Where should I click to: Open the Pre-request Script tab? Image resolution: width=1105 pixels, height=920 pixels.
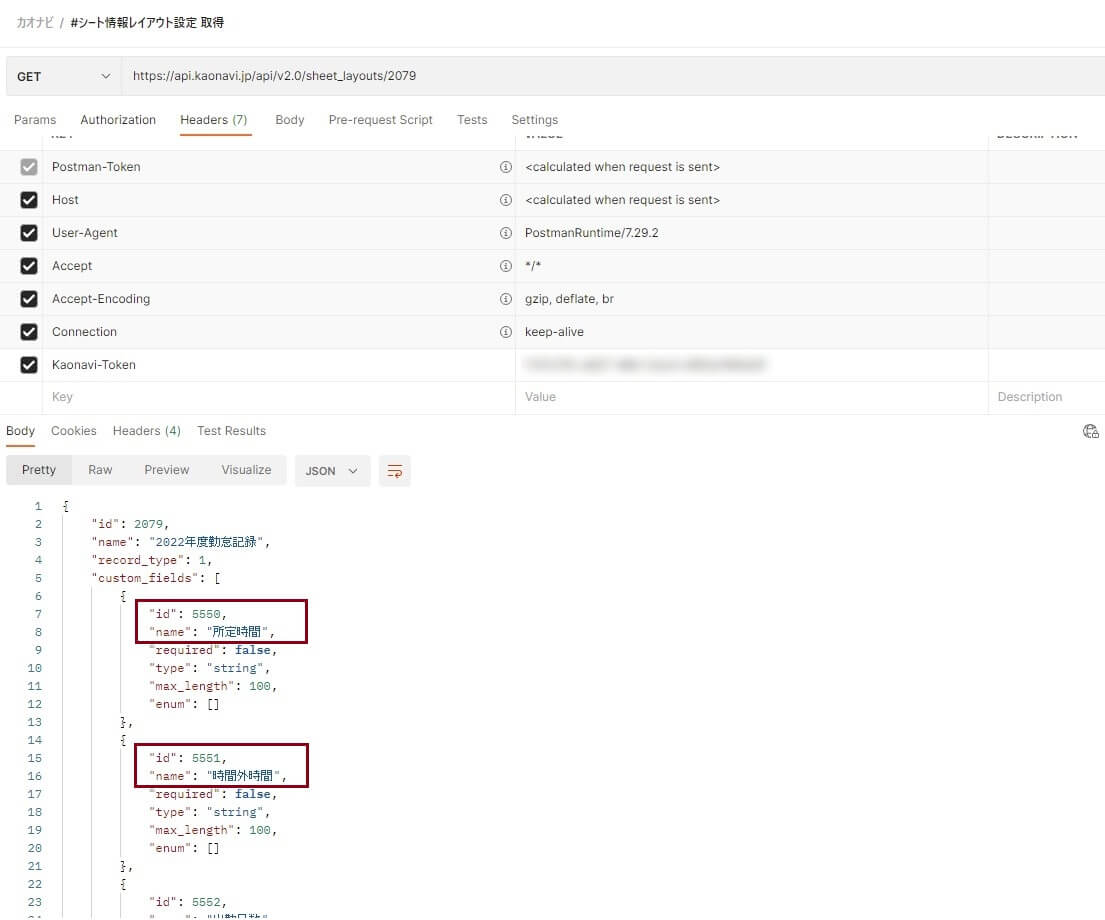click(x=381, y=120)
